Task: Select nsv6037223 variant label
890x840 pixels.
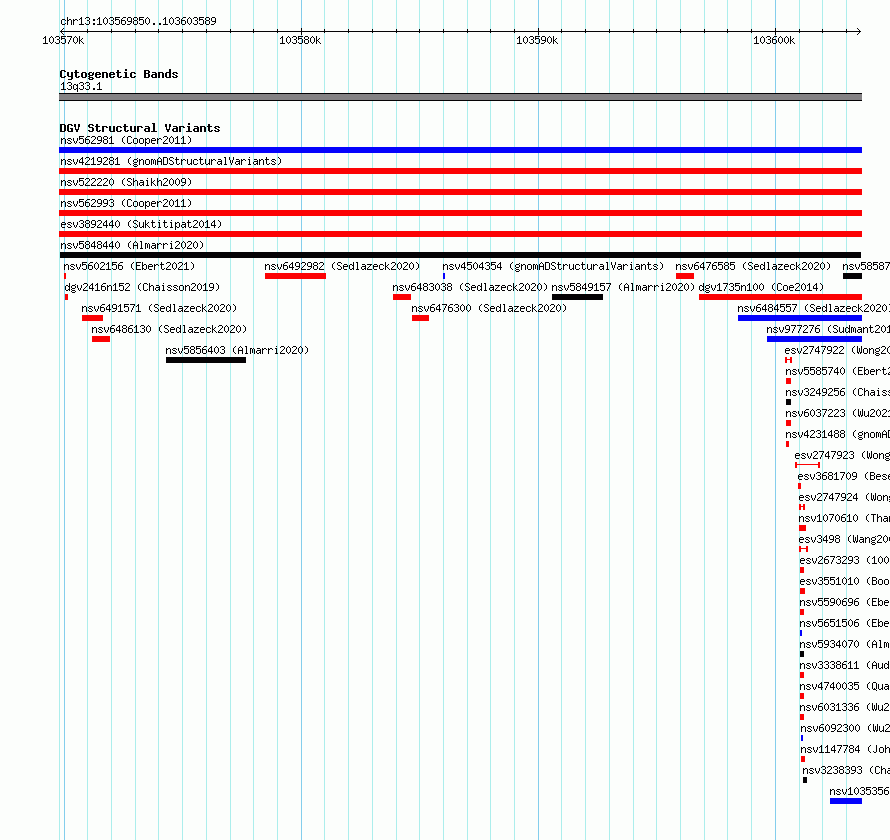Action: pos(838,413)
